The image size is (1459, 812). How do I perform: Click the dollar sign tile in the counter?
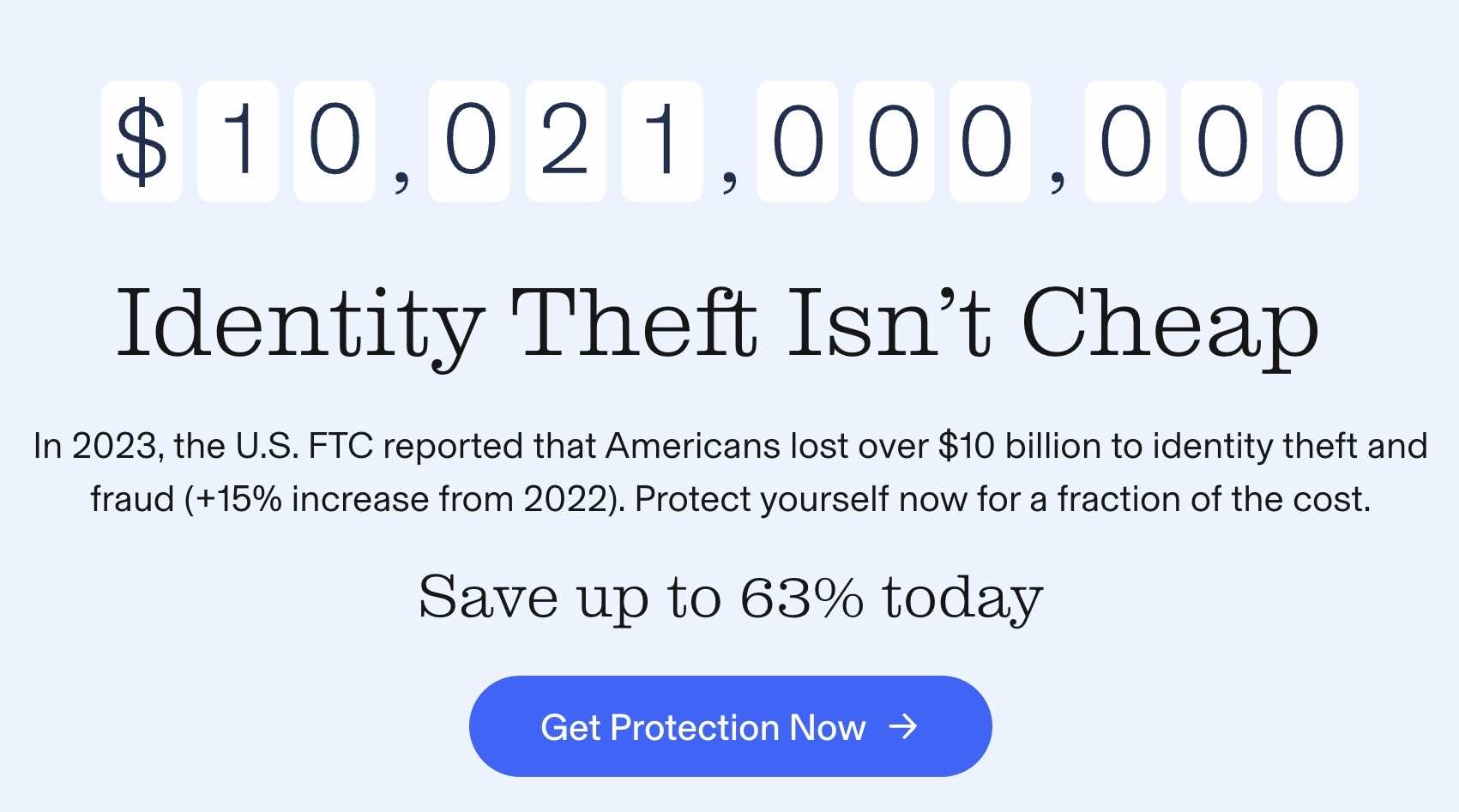pyautogui.click(x=142, y=141)
